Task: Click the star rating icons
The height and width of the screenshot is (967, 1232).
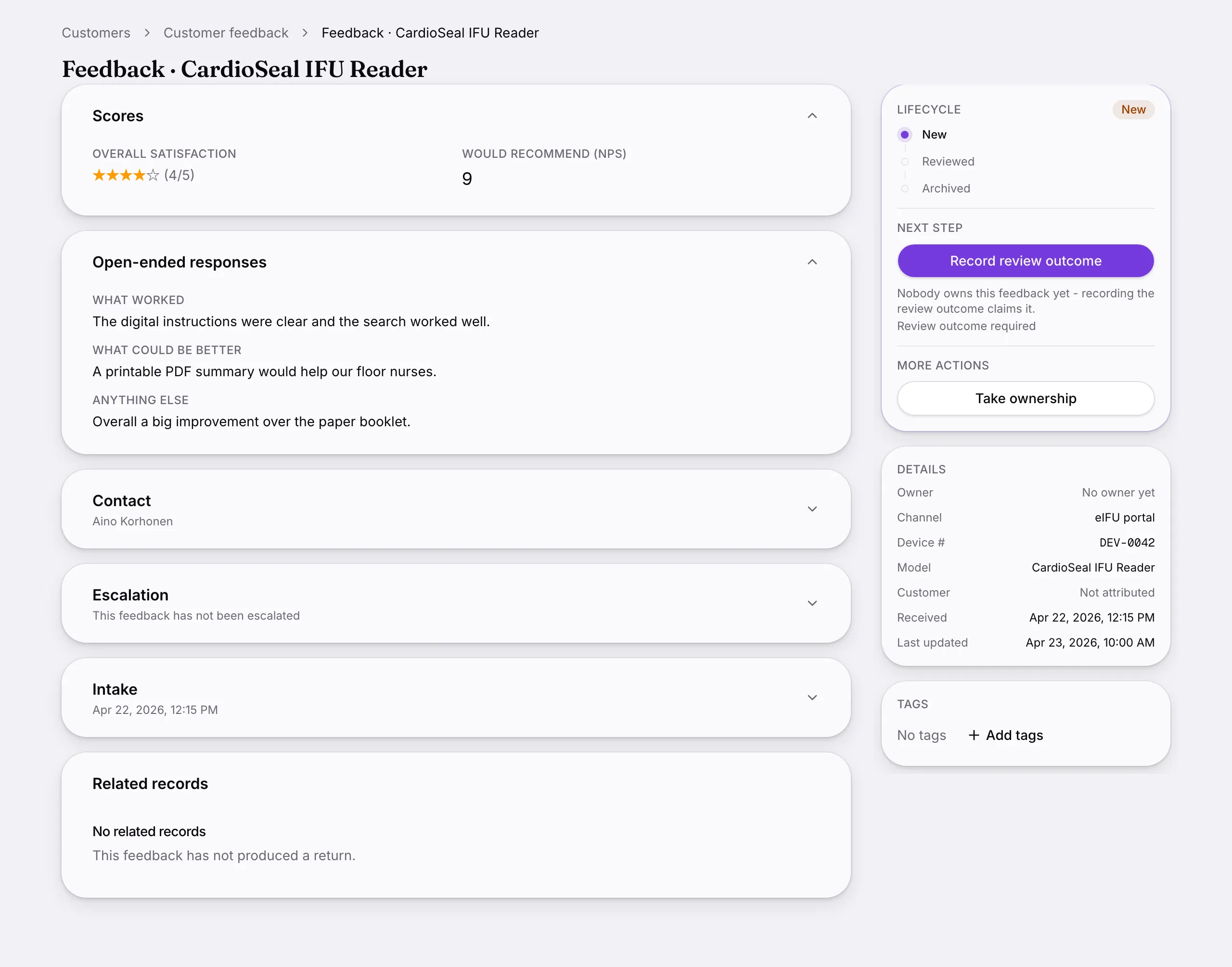Action: pos(126,176)
